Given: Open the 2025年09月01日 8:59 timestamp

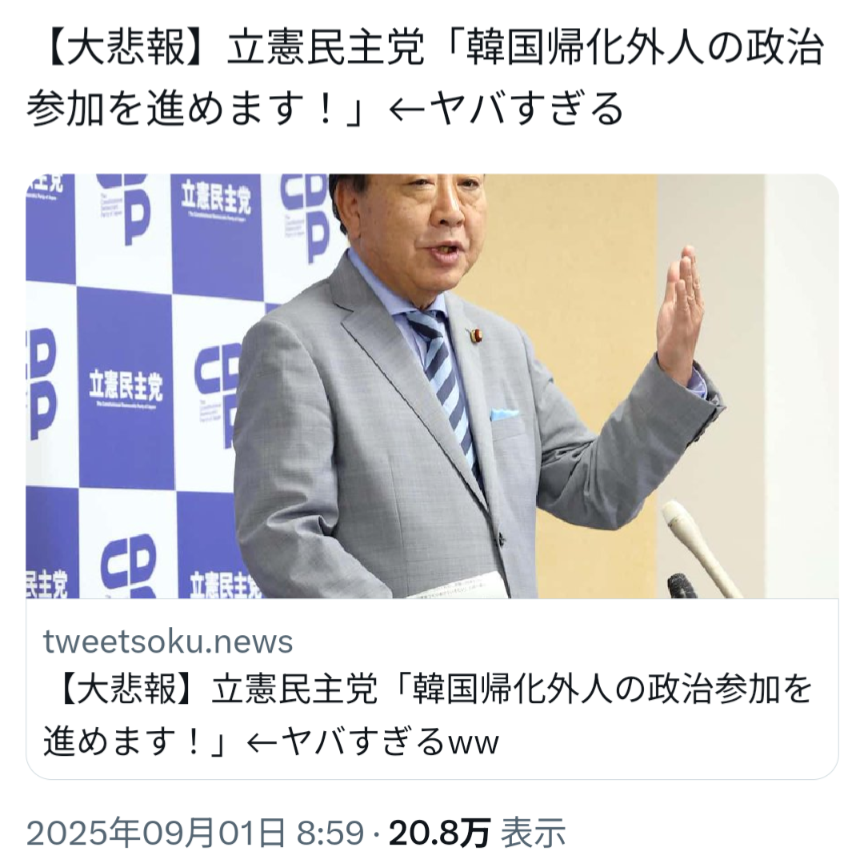Looking at the screenshot, I should [x=195, y=832].
